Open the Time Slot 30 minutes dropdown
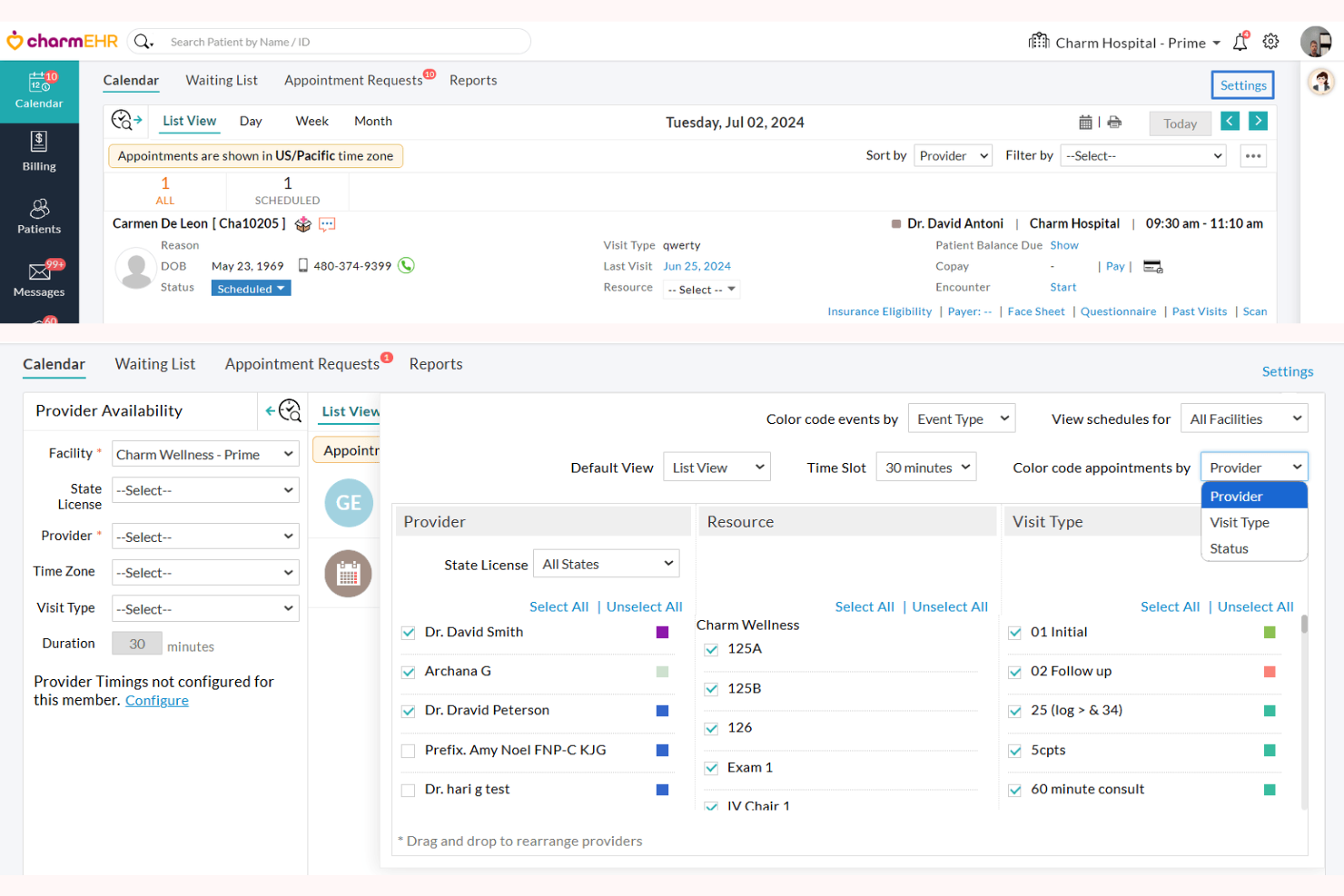 click(925, 467)
